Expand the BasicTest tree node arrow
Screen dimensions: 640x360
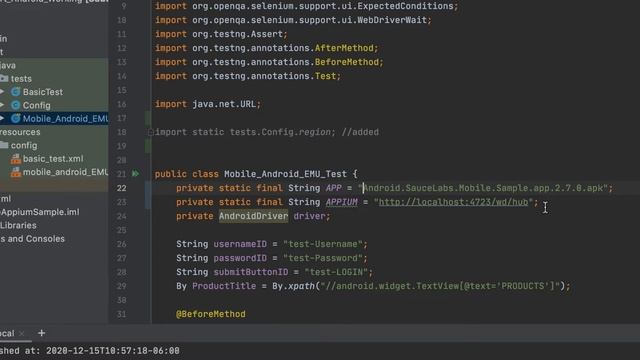2,92
